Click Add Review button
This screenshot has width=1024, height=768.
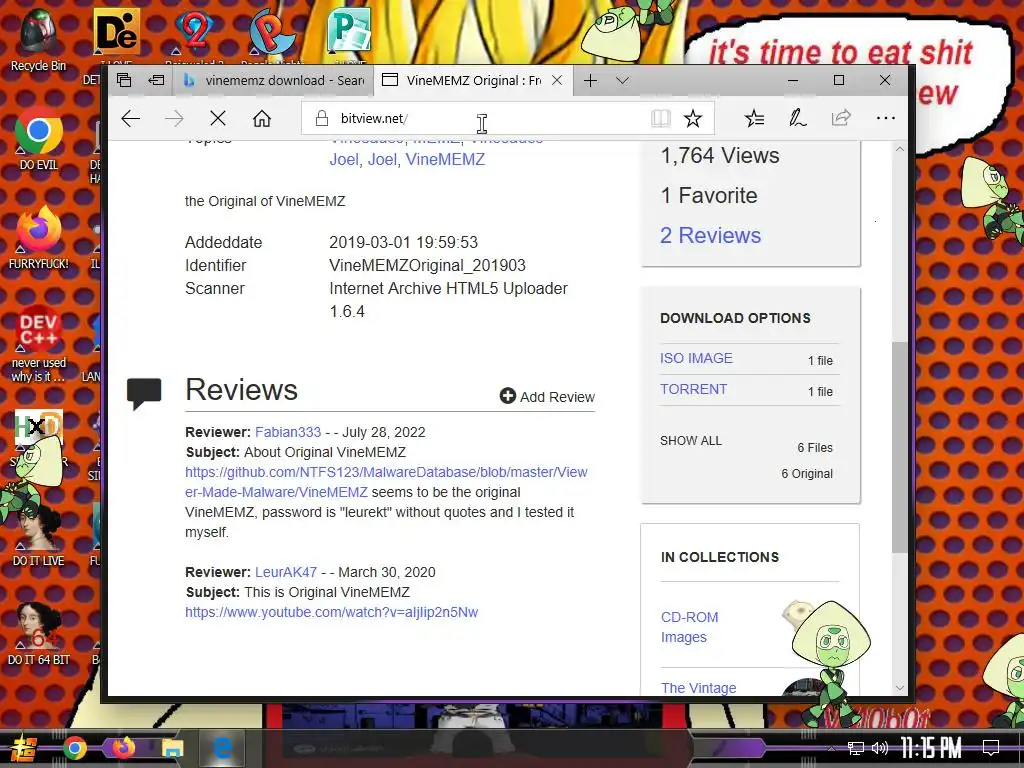(x=547, y=396)
